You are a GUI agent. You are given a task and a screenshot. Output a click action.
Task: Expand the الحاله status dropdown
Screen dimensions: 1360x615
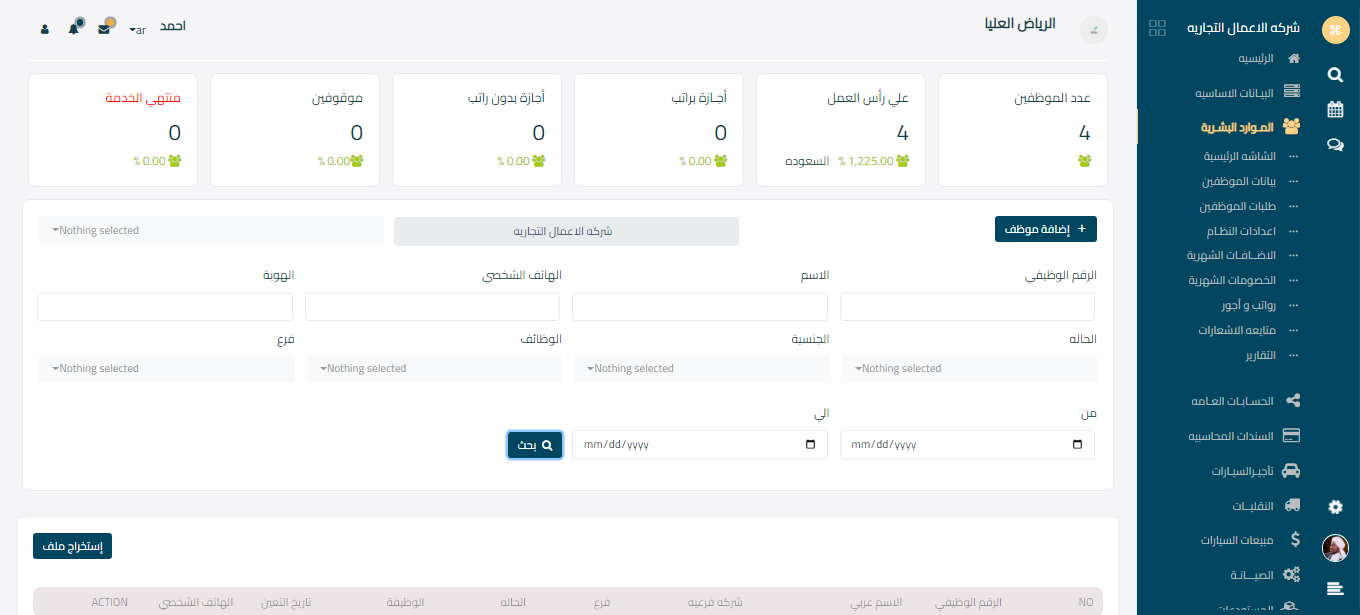tap(969, 369)
